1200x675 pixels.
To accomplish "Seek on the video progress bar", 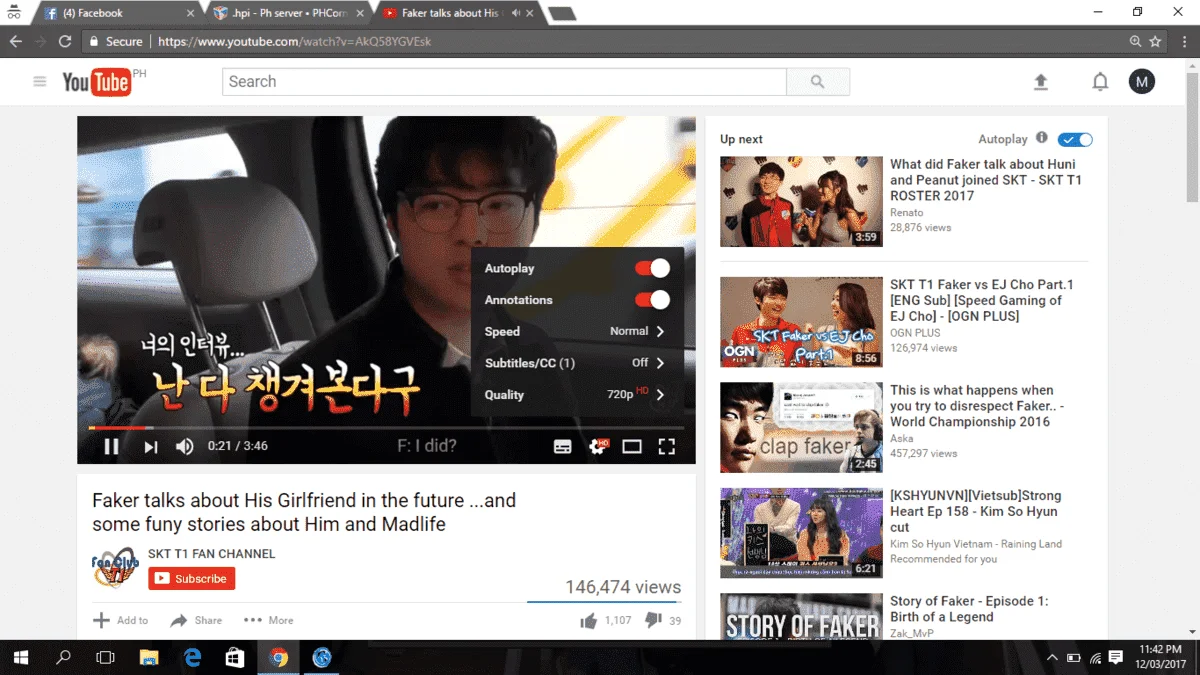I will 386,428.
